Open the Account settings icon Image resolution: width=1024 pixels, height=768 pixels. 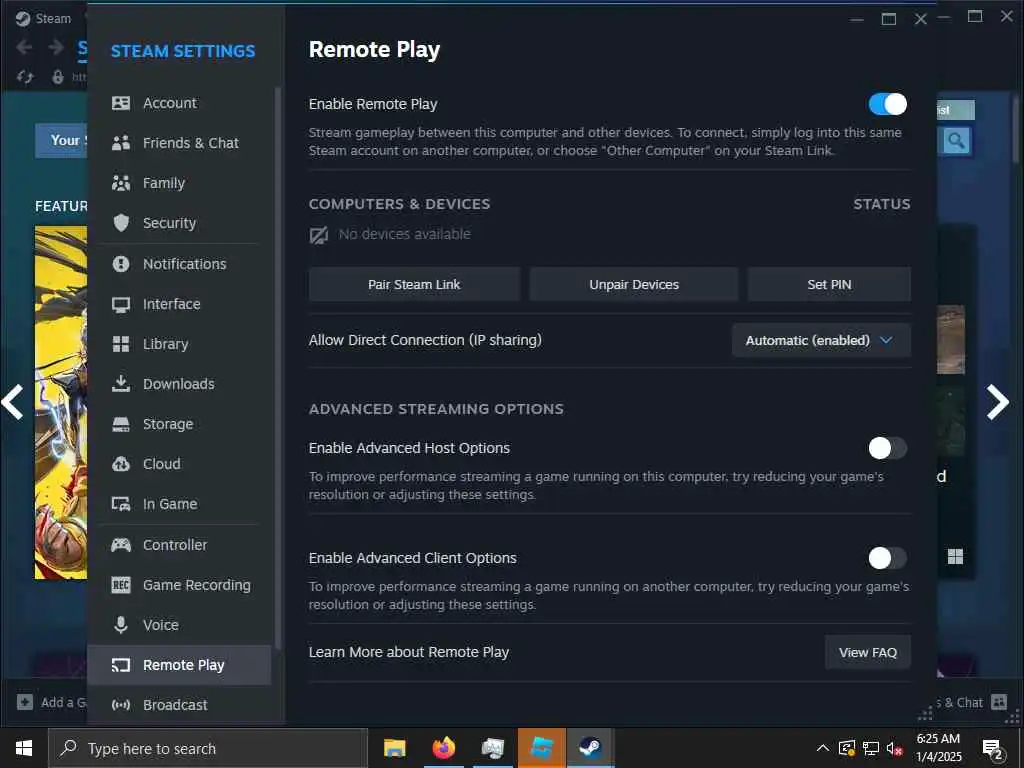pos(121,103)
